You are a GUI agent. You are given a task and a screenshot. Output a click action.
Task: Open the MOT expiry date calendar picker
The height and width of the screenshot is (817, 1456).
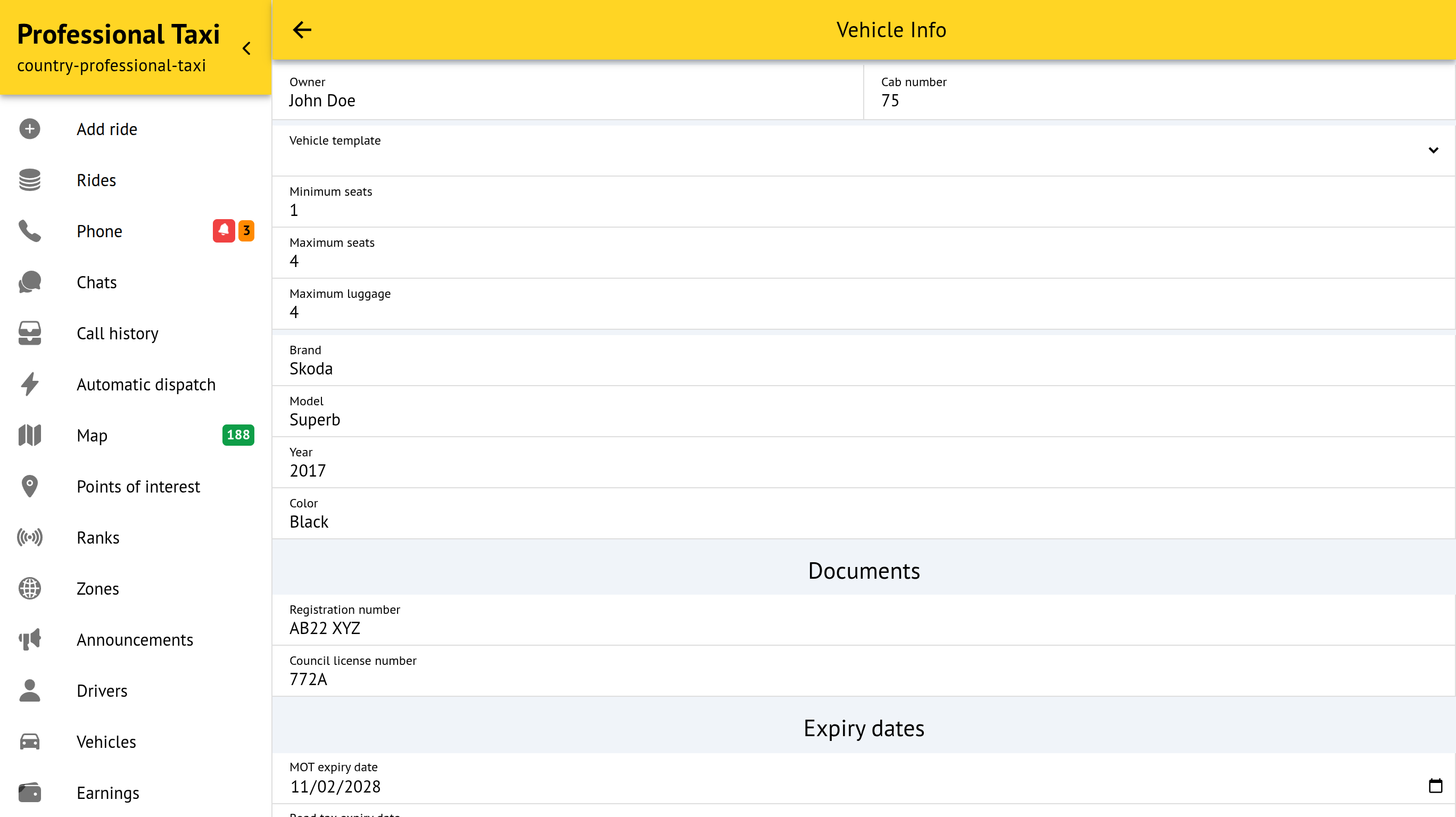point(1435,786)
